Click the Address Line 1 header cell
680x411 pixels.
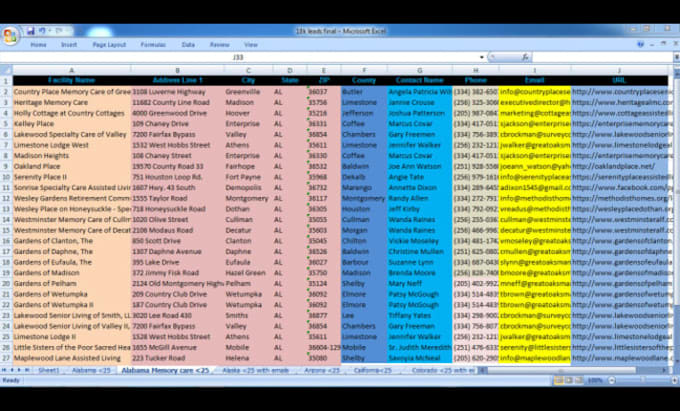177,80
